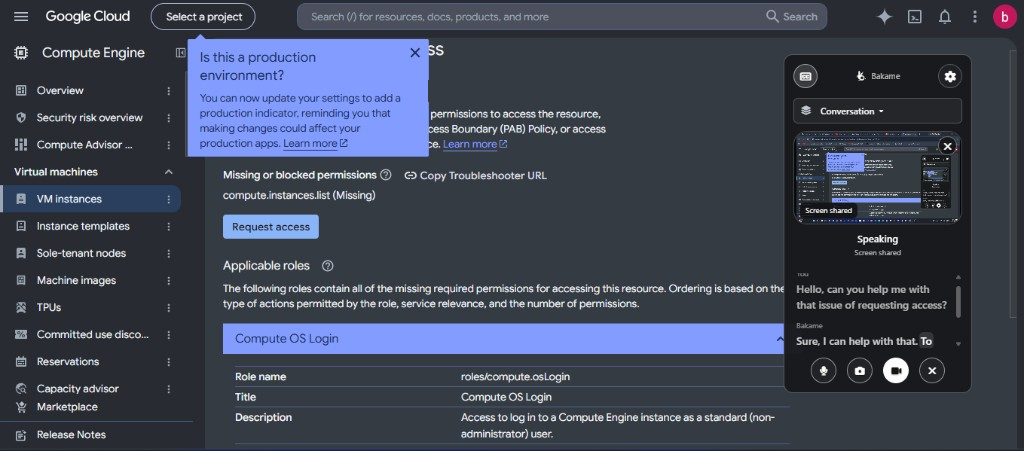The height and width of the screenshot is (451, 1024).
Task: Open the main navigation hamburger menu
Action: click(x=21, y=16)
